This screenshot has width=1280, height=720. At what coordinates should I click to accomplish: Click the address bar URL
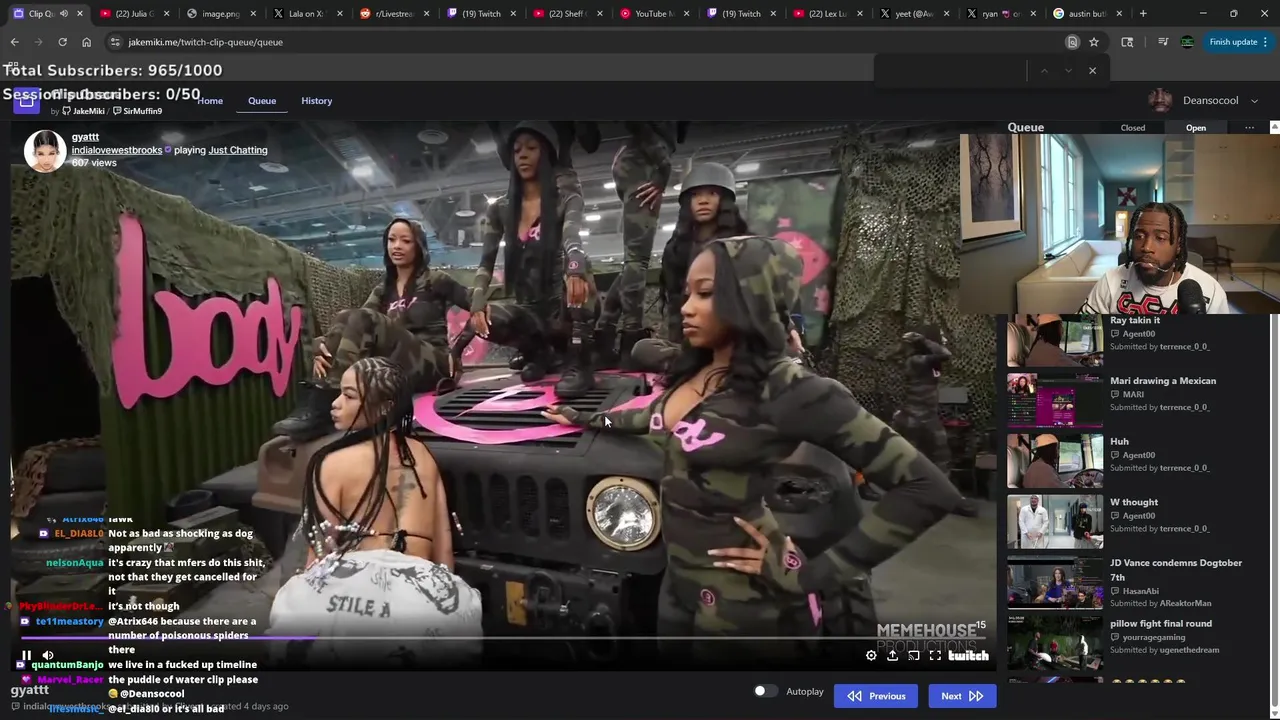click(205, 42)
